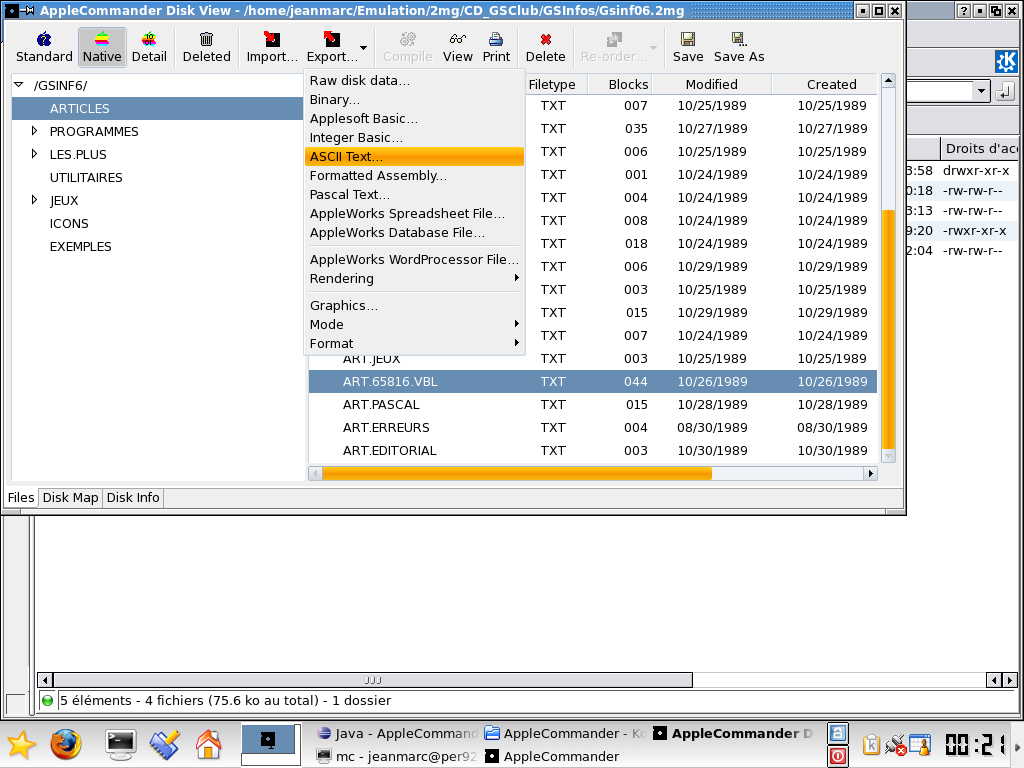Choose Save As in the toolbar
The width and height of the screenshot is (1024, 768).
(739, 47)
